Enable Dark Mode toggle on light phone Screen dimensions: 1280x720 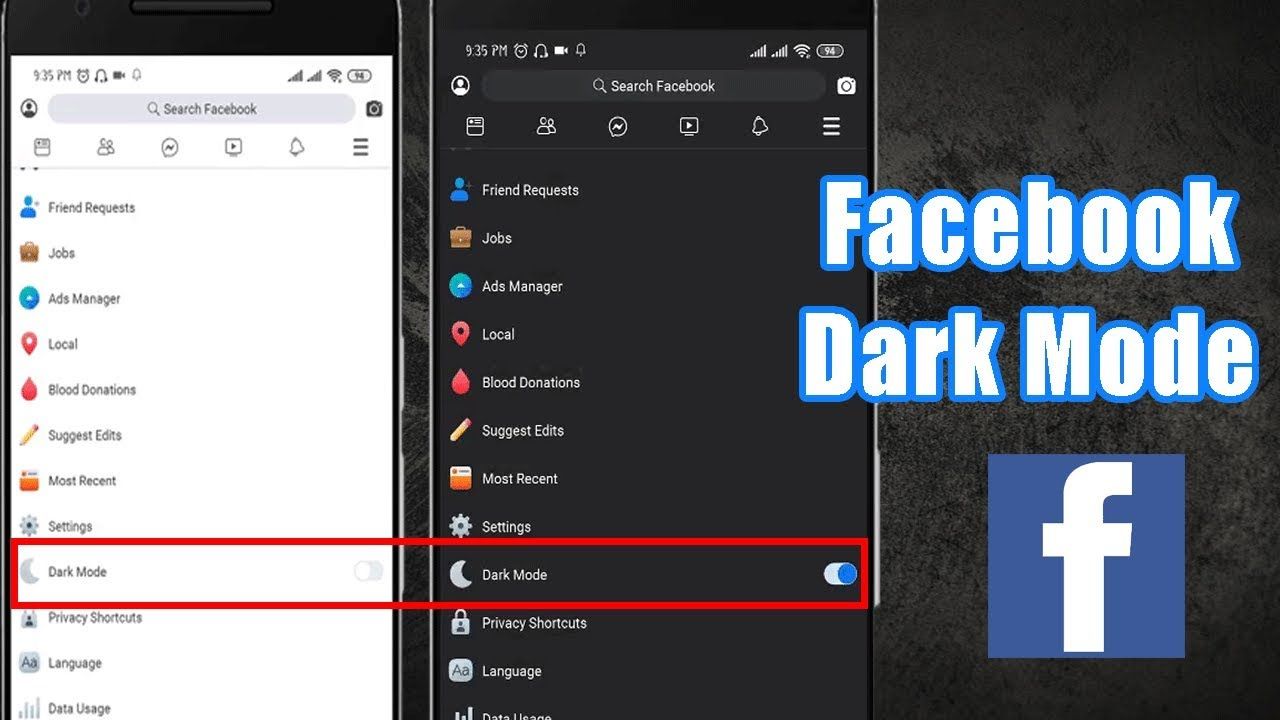click(368, 571)
